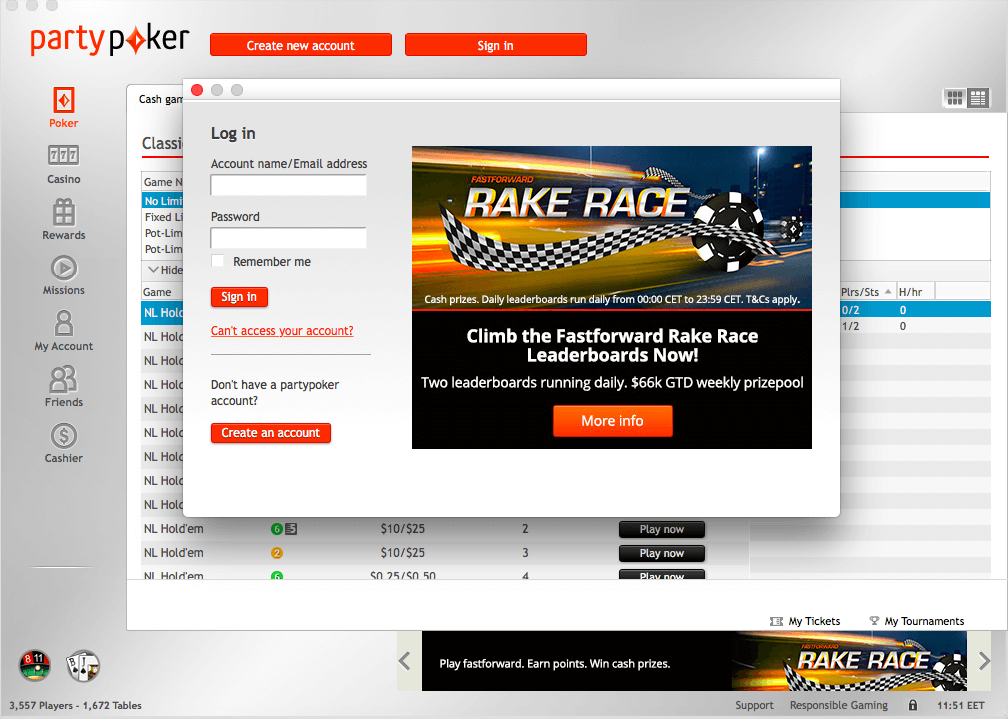Screen dimensions: 1008x719
Task: Open the Friends icon in the sidebar
Action: pyautogui.click(x=64, y=379)
